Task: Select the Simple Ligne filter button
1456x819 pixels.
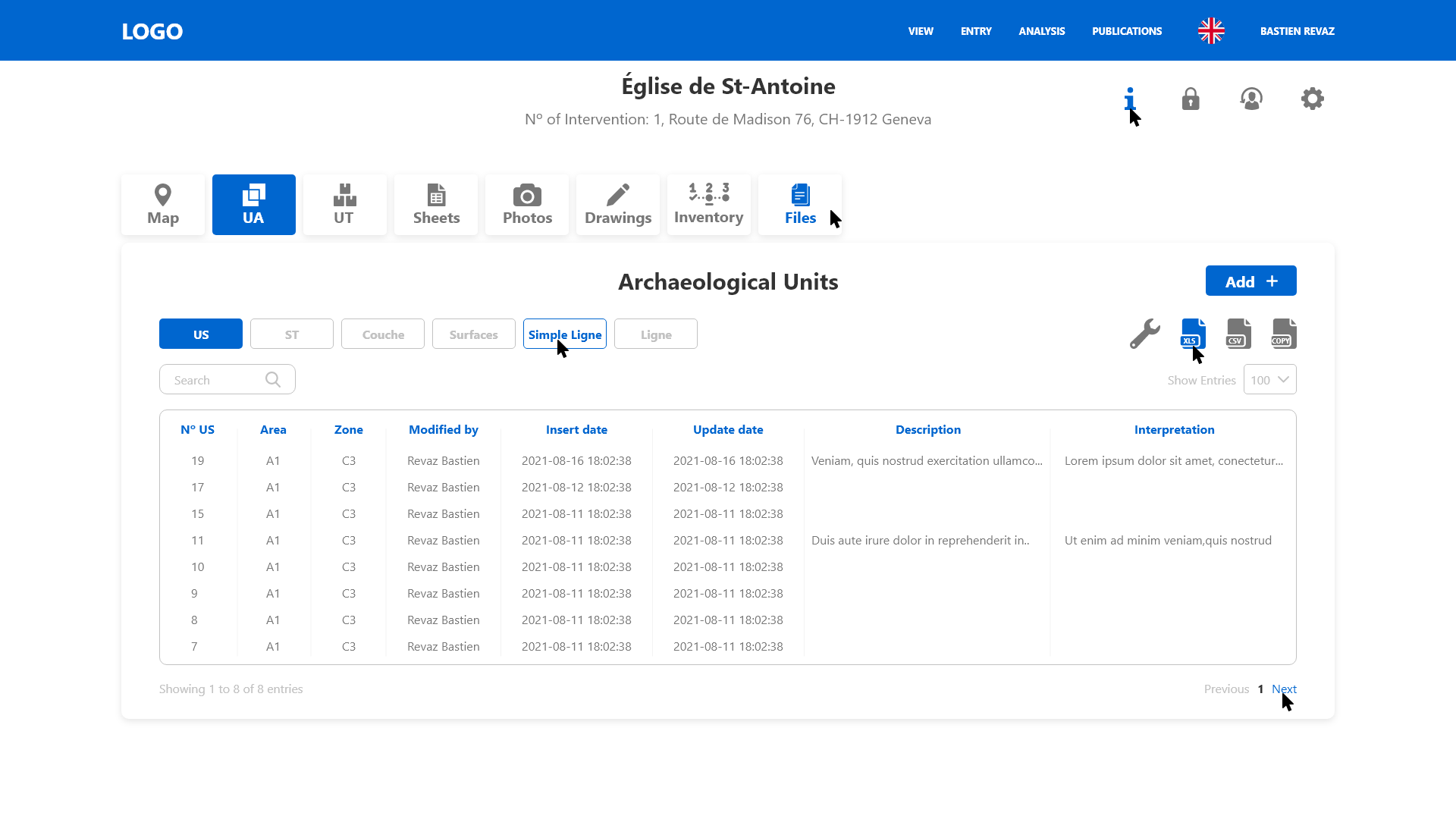Action: tap(565, 334)
